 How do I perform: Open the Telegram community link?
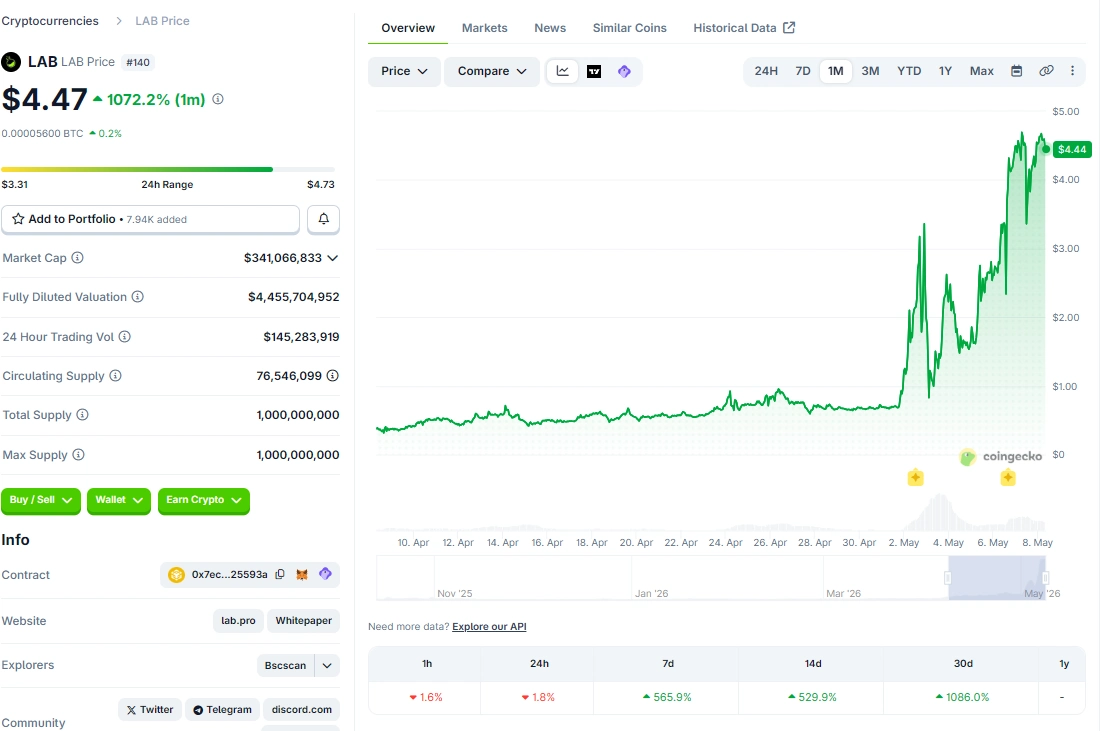click(222, 710)
